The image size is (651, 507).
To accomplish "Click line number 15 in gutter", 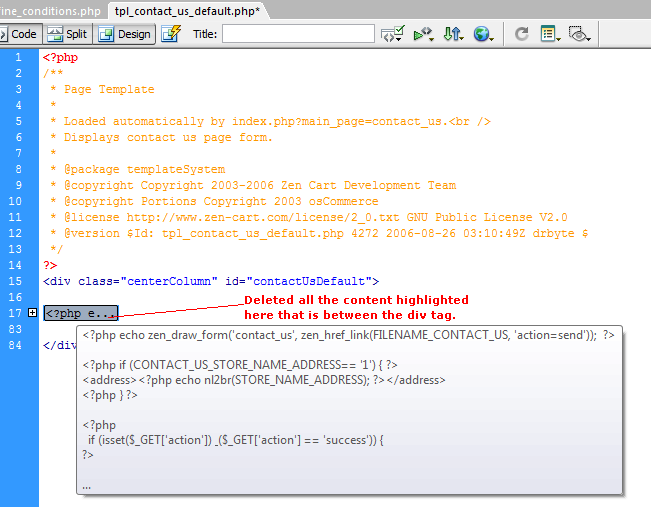I will 15,281.
